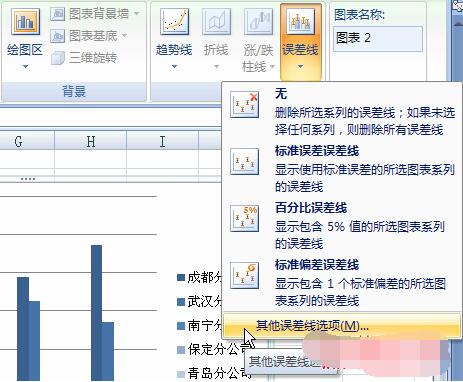Expand the 趋势线 dropdown arrow
463x382 pixels.
174,67
